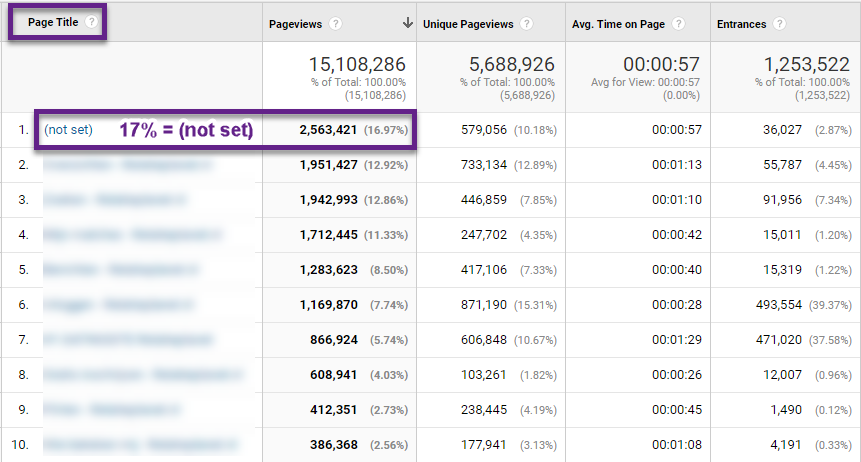Click the total pageviews 15,108,286 figure

(x=357, y=64)
